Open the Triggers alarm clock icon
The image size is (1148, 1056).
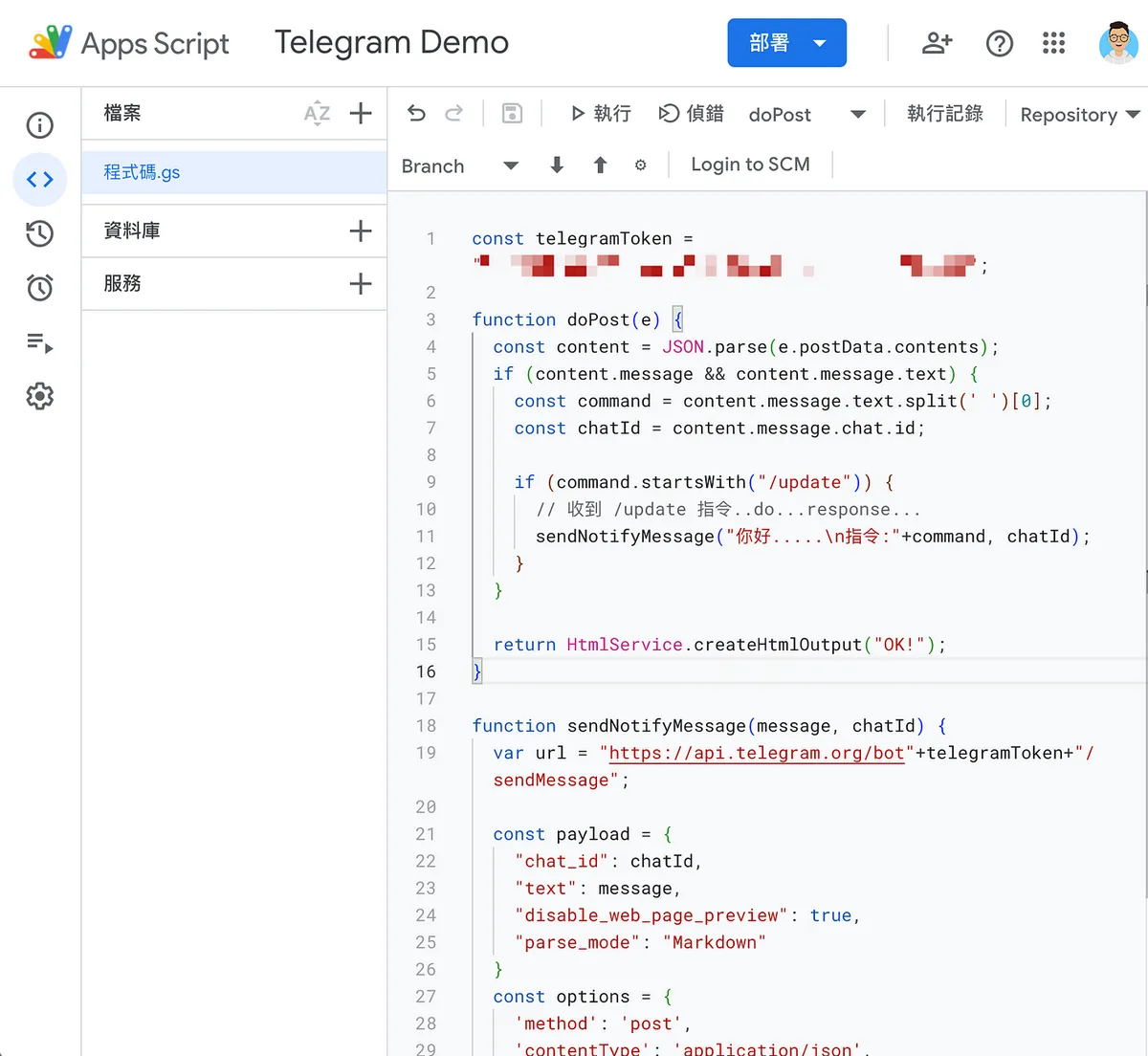point(39,287)
